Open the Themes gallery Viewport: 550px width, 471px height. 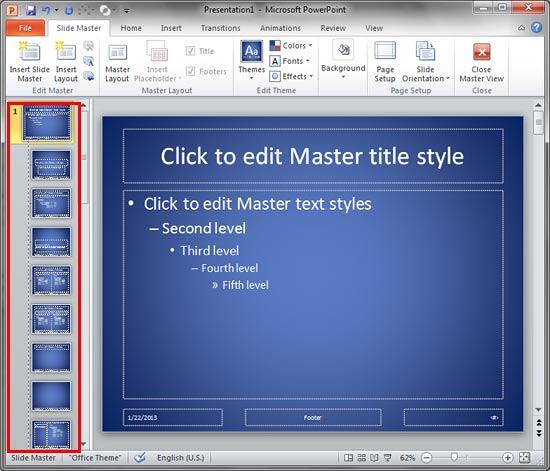251,60
